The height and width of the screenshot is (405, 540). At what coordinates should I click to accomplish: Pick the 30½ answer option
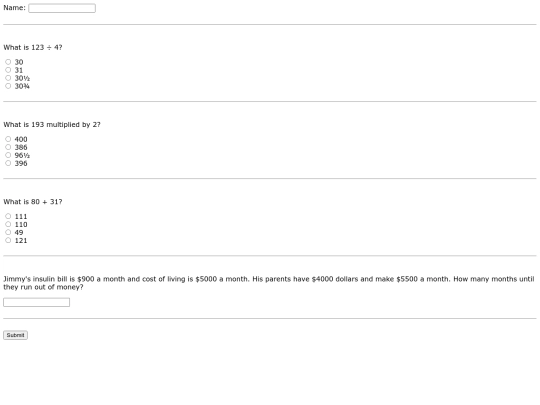pyautogui.click(x=8, y=78)
